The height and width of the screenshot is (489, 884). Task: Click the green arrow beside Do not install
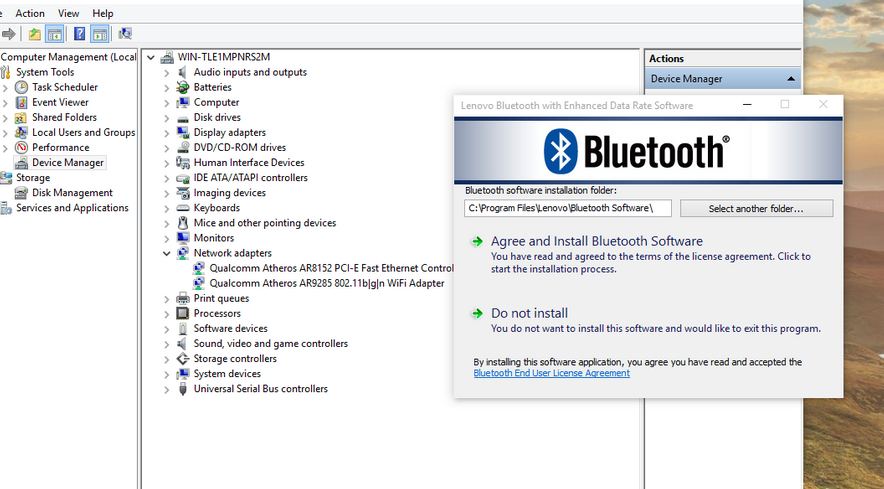point(478,313)
